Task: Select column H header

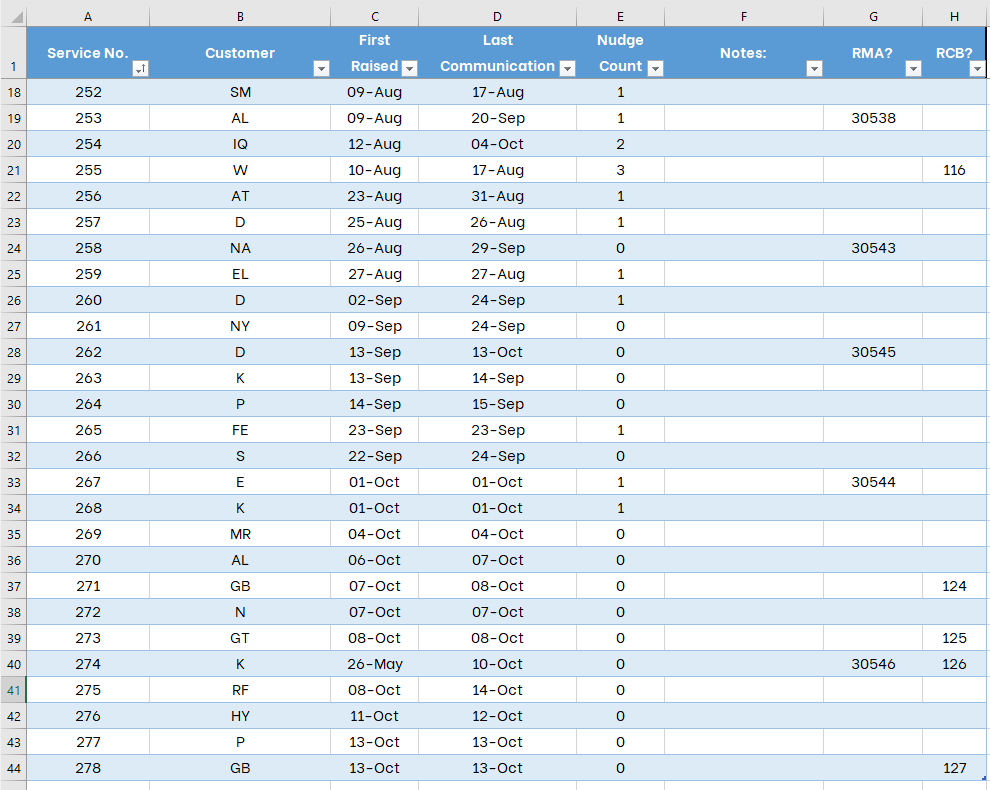Action: coord(954,17)
